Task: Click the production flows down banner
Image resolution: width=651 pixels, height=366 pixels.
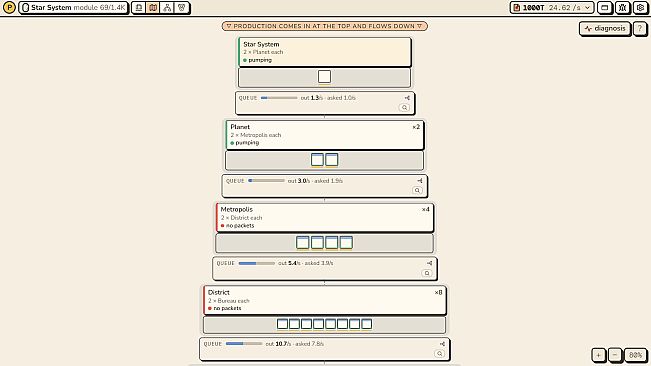Action: (x=324, y=26)
